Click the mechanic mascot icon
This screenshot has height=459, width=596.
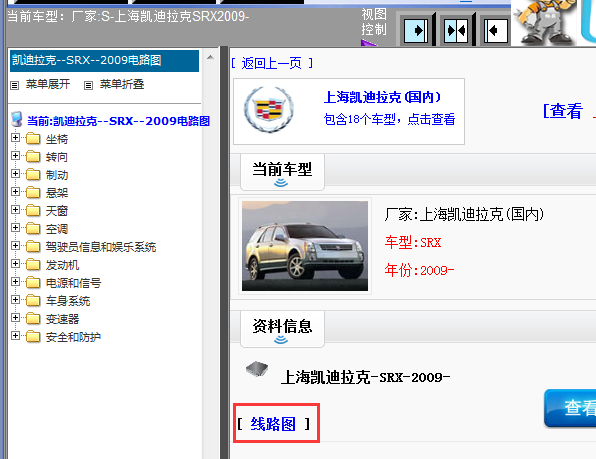[x=544, y=22]
